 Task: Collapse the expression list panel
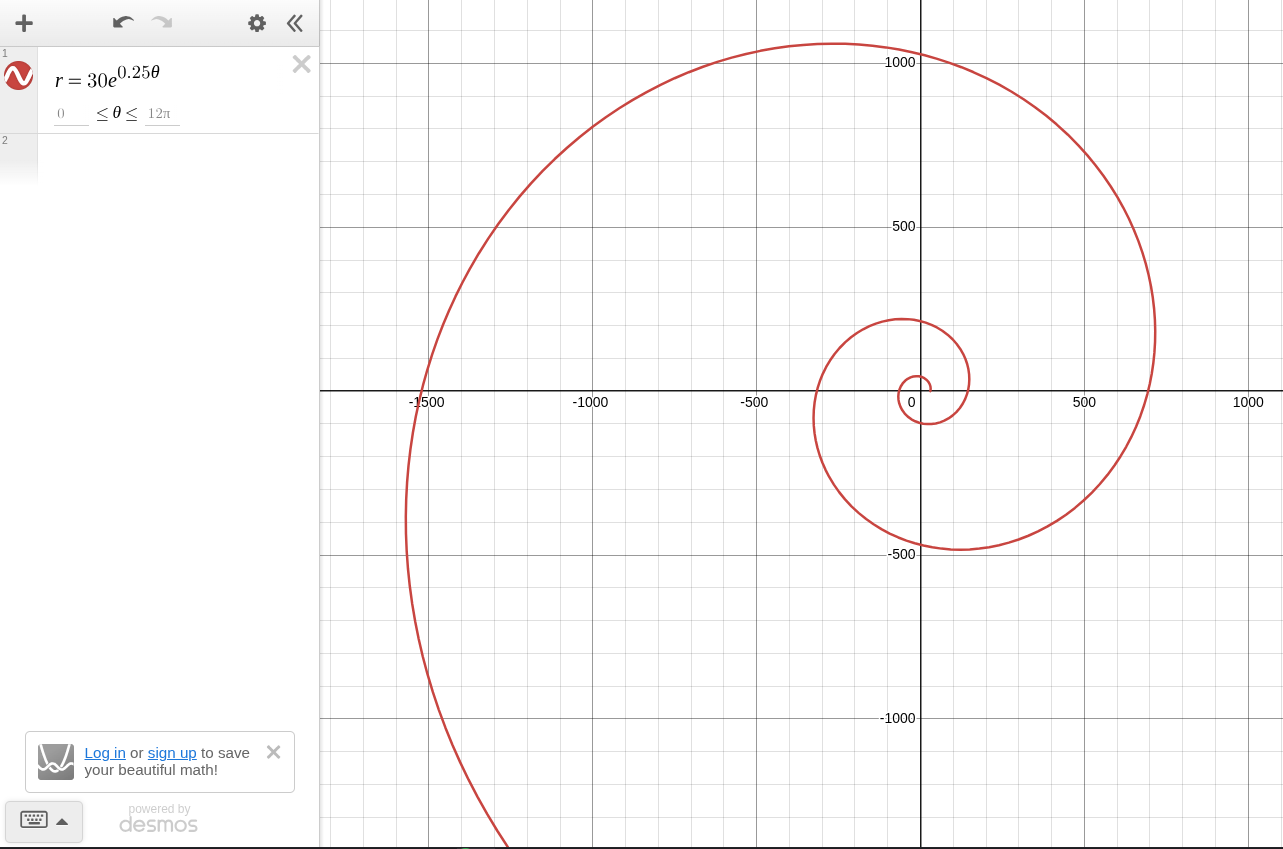[294, 23]
